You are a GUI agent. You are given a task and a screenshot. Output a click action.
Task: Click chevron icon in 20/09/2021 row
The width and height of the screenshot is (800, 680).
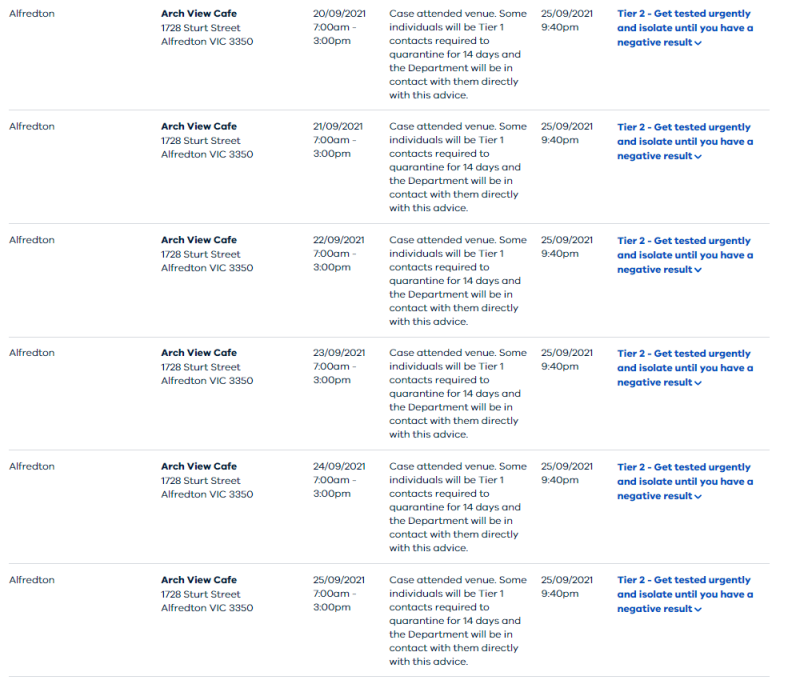(698, 43)
